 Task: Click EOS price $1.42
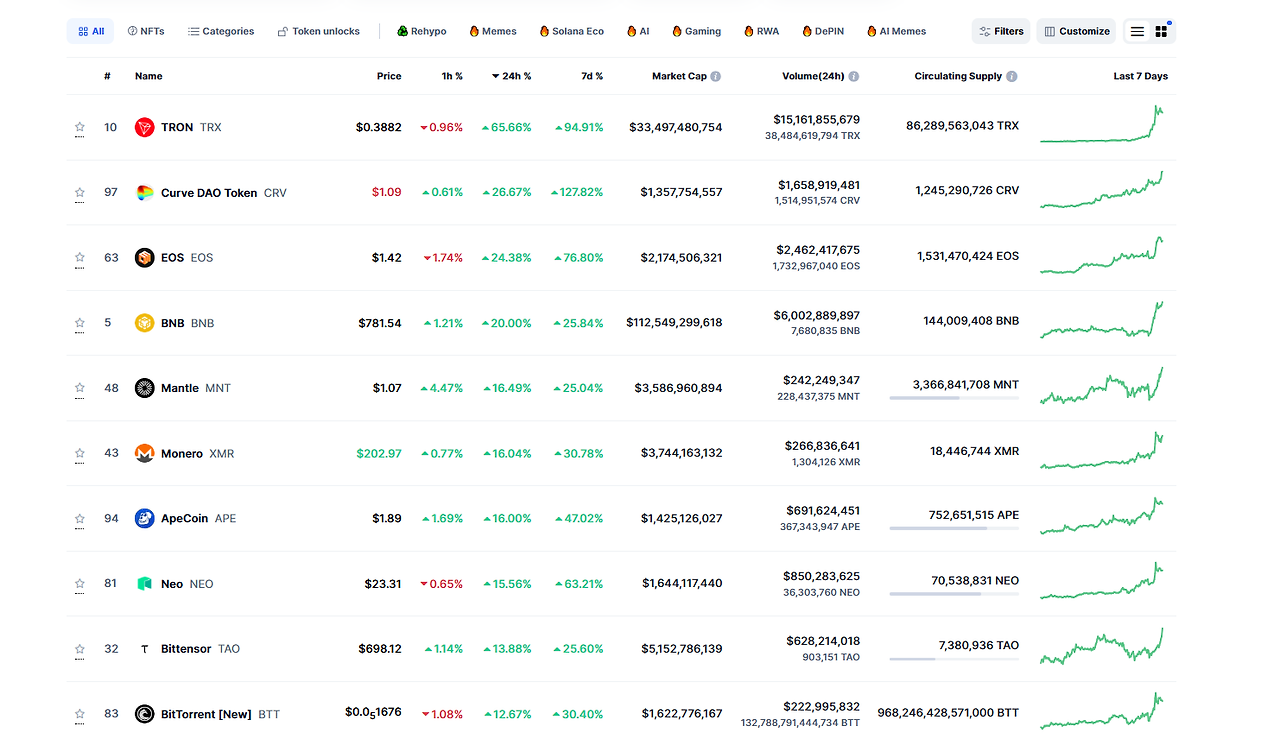click(387, 258)
